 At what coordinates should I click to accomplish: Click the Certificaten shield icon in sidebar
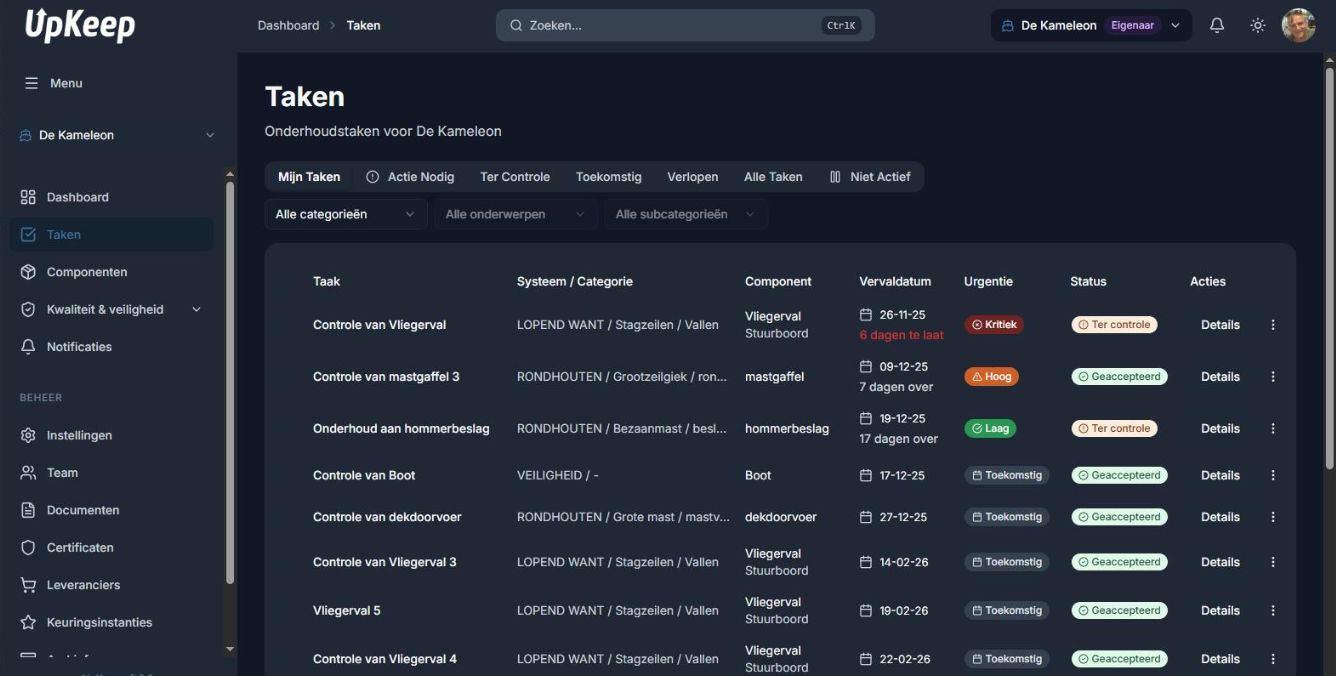[30, 547]
